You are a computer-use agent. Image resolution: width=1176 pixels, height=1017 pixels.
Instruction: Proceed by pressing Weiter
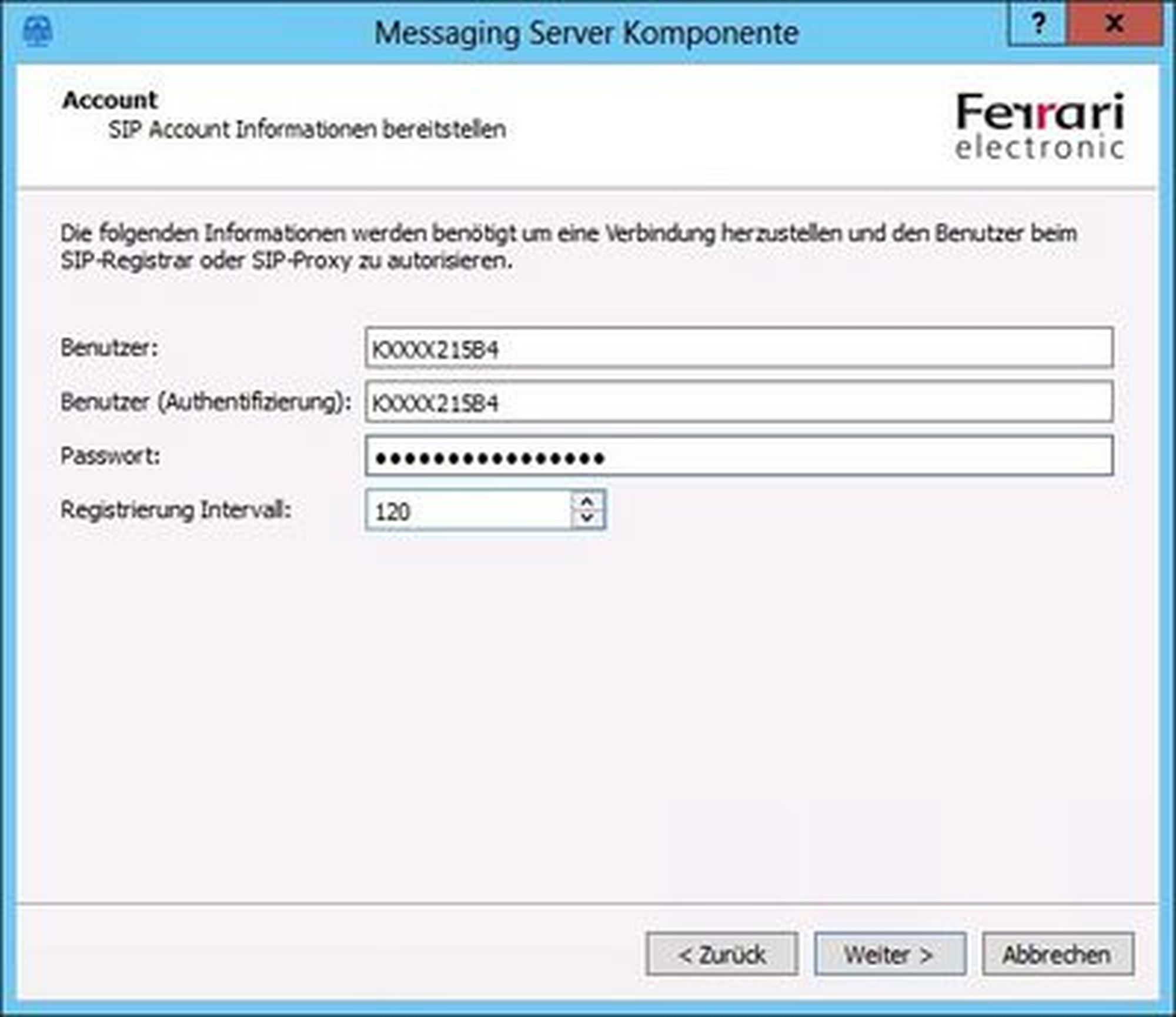890,954
